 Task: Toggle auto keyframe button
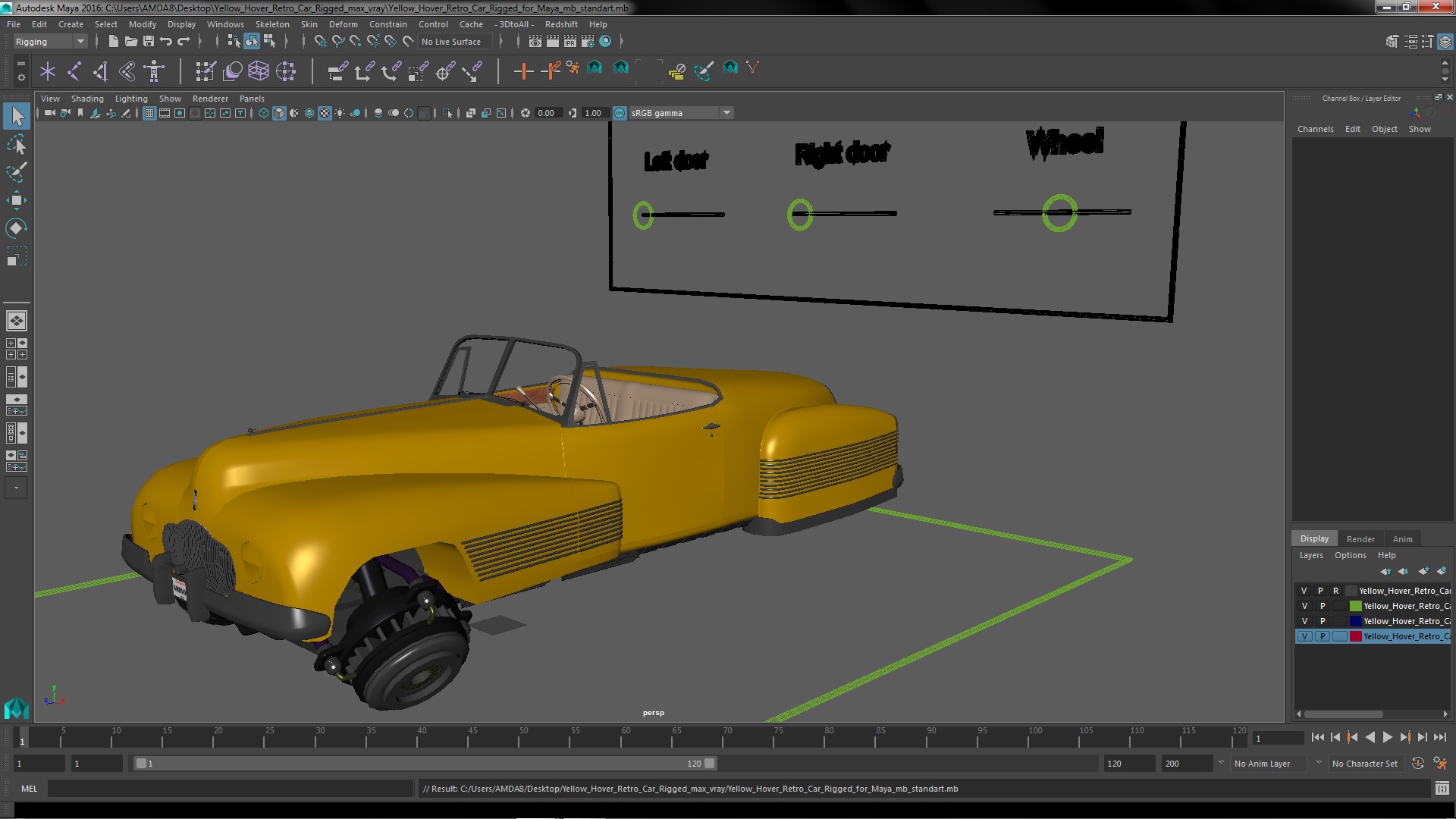[x=1418, y=764]
